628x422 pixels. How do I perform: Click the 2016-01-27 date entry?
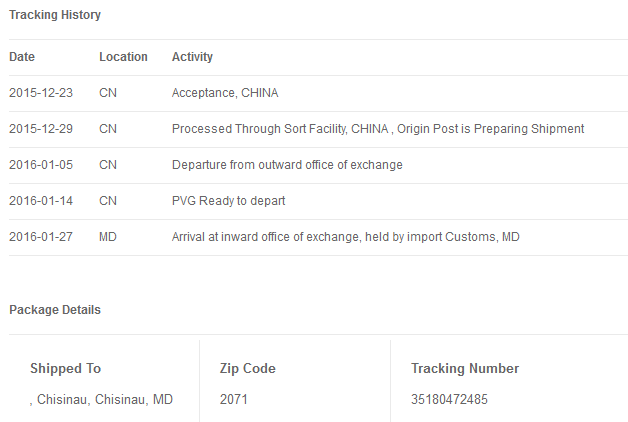pos(41,237)
